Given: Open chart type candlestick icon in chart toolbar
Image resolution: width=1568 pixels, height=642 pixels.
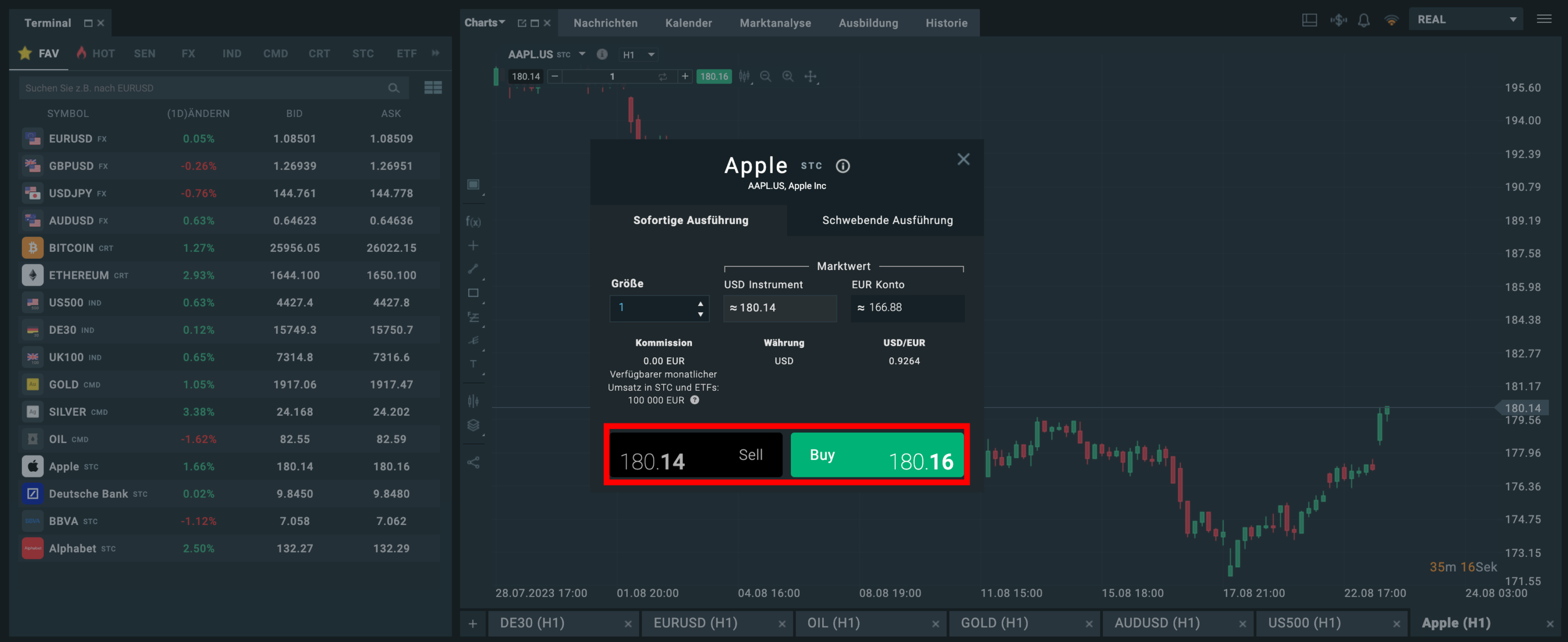Looking at the screenshot, I should tap(744, 77).
